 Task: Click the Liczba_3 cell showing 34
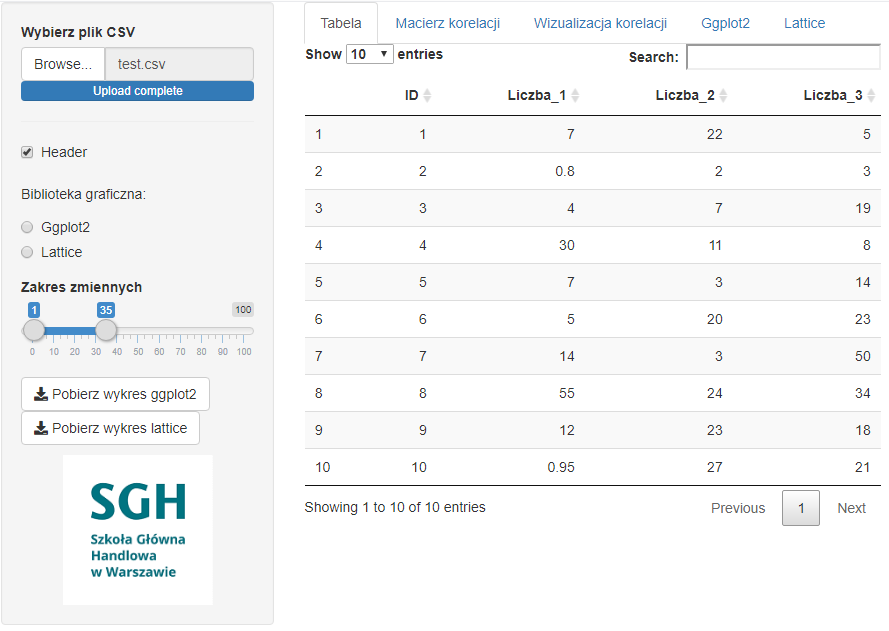click(862, 393)
